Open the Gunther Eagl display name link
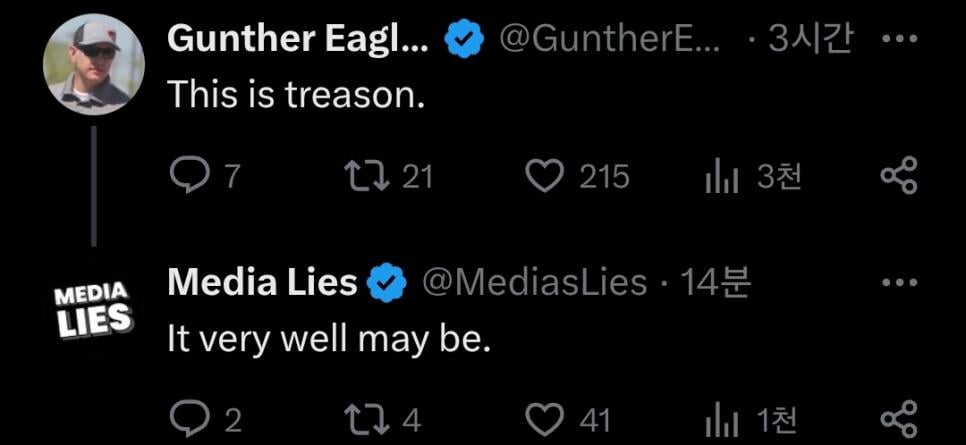 (298, 39)
